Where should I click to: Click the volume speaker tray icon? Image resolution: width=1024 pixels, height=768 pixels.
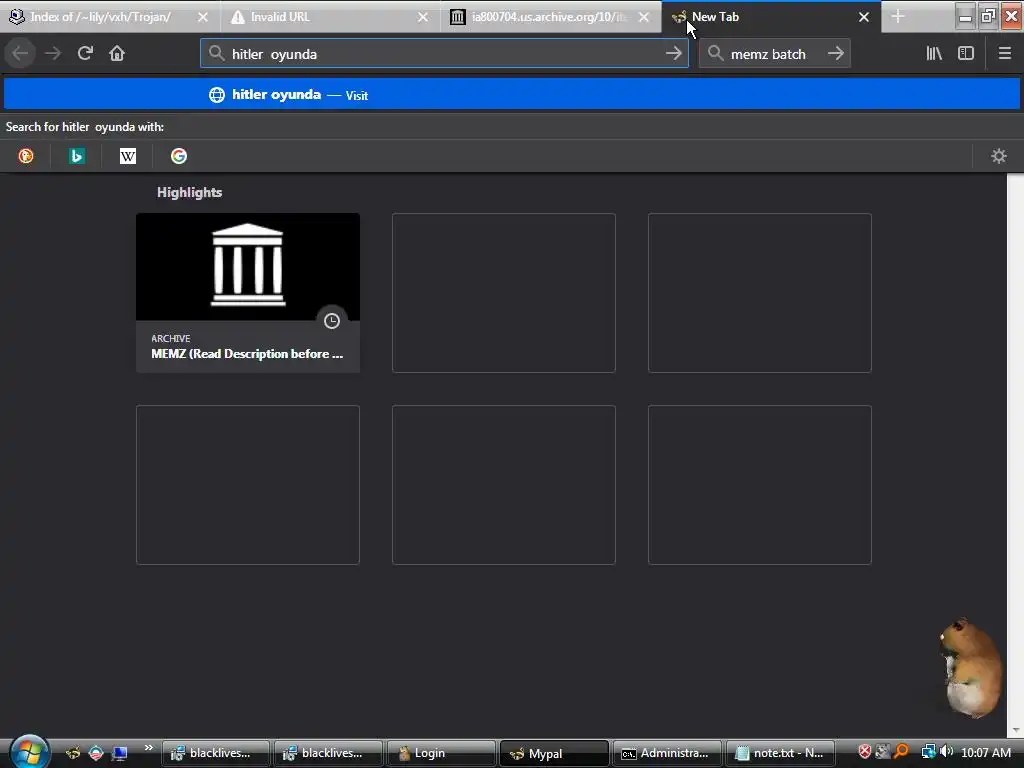pos(946,752)
